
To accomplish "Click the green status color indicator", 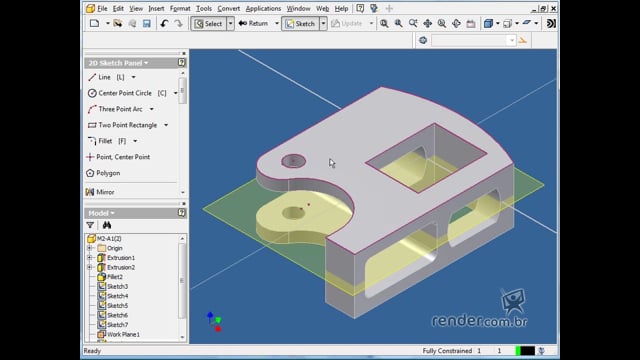I will [518, 351].
